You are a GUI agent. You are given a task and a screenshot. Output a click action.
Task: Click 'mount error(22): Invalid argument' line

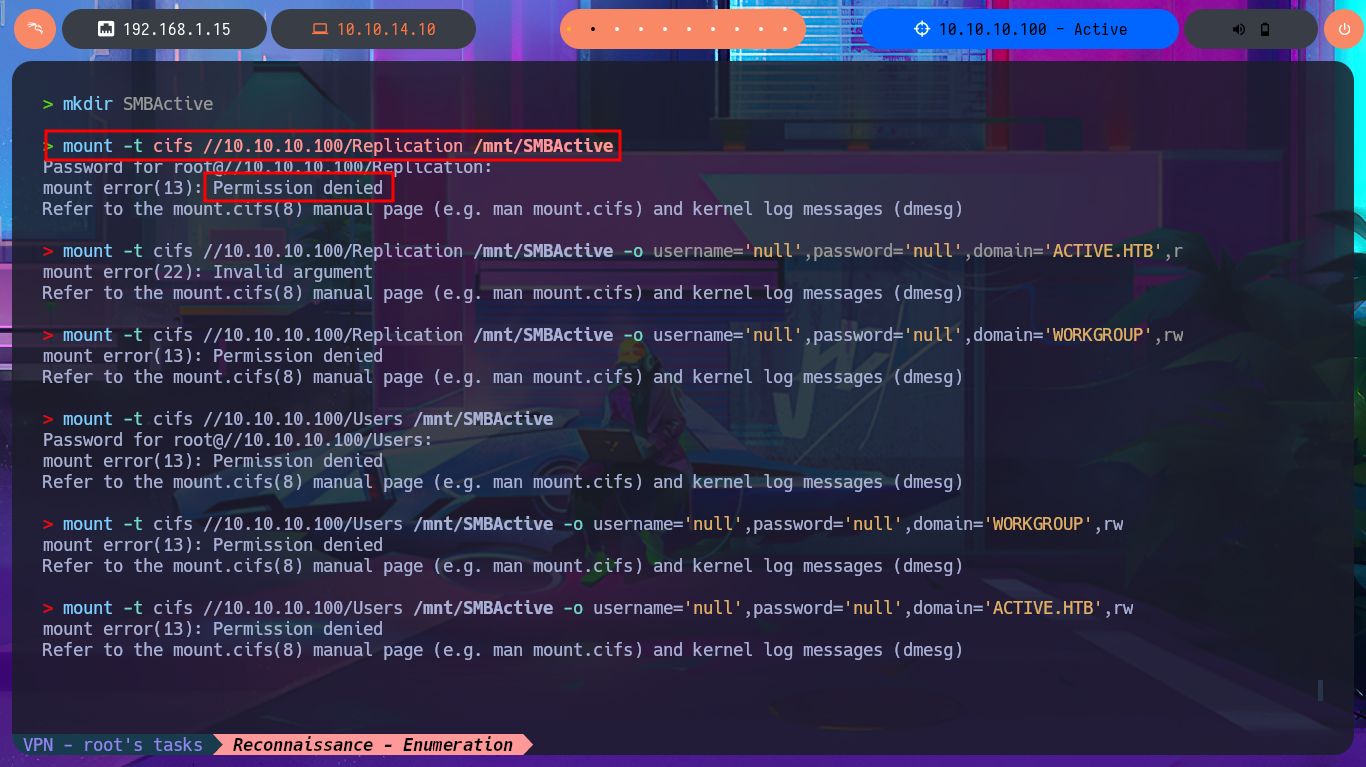tap(208, 272)
